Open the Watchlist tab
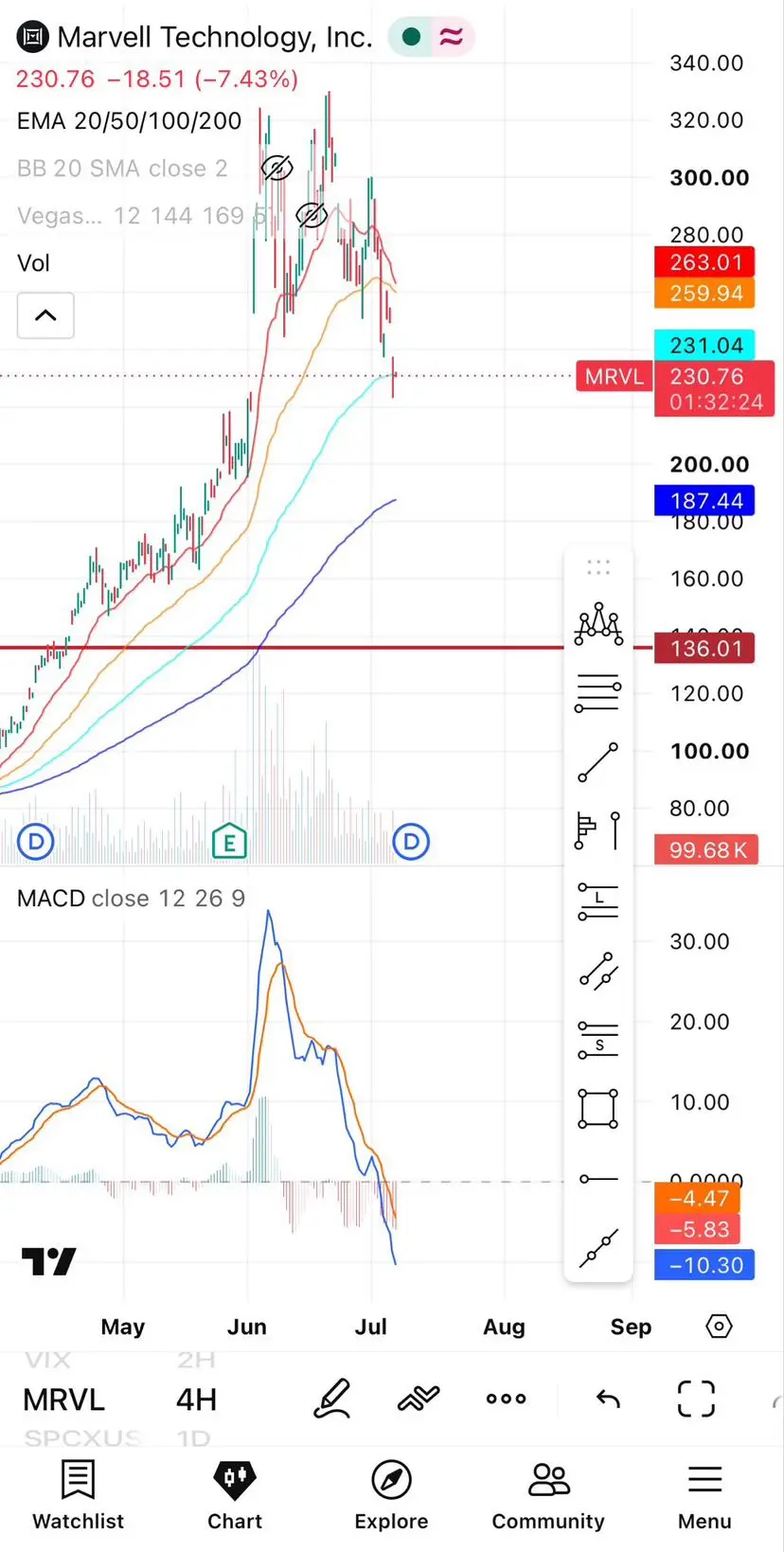 coord(78,1494)
